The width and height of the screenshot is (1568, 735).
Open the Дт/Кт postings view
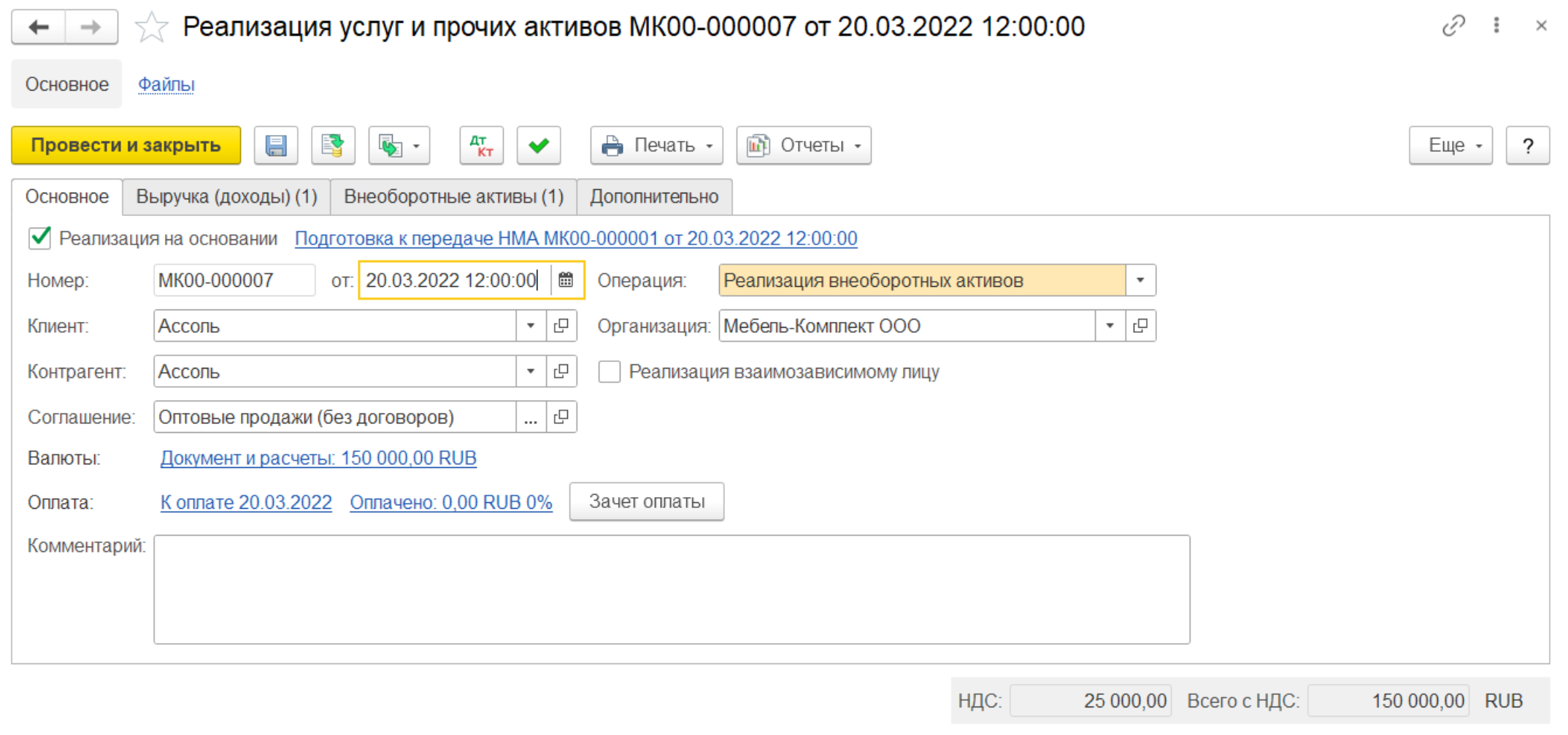(x=481, y=145)
